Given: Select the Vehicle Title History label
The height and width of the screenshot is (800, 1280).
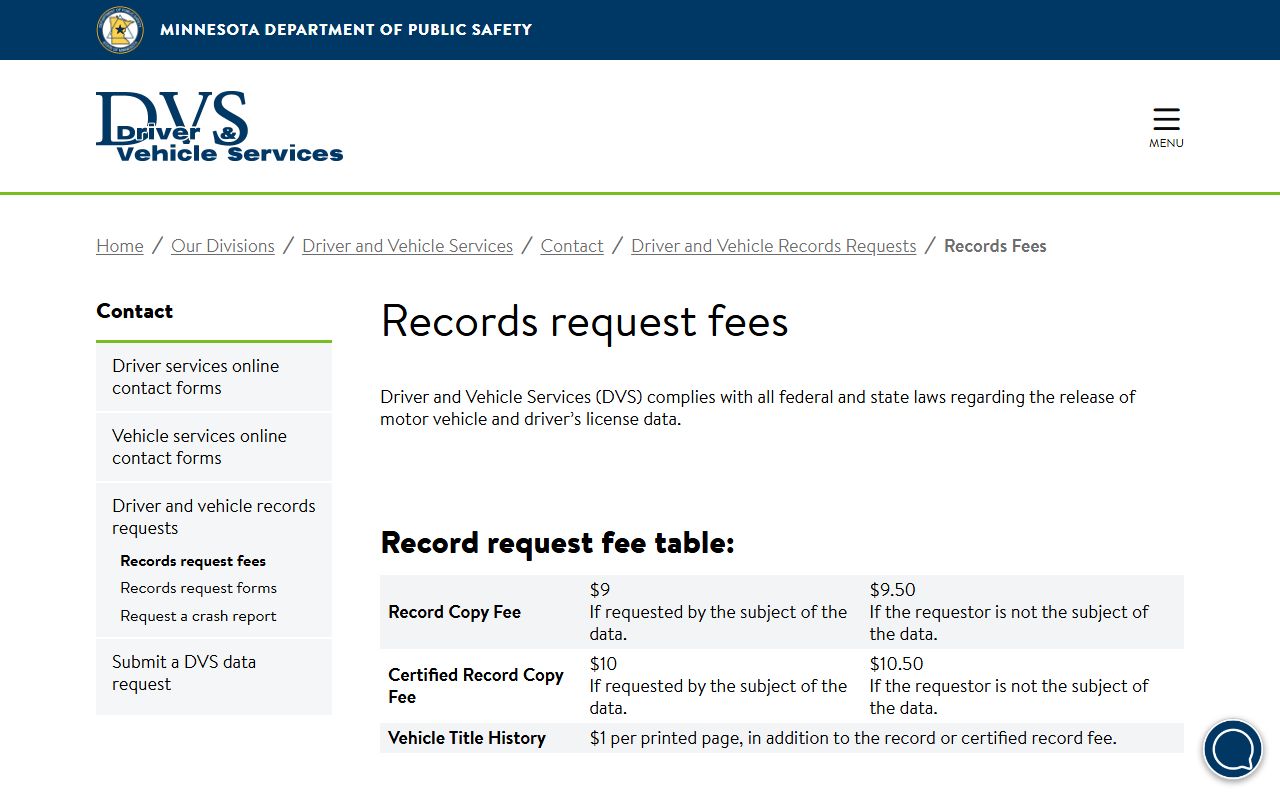Looking at the screenshot, I should pos(467,738).
